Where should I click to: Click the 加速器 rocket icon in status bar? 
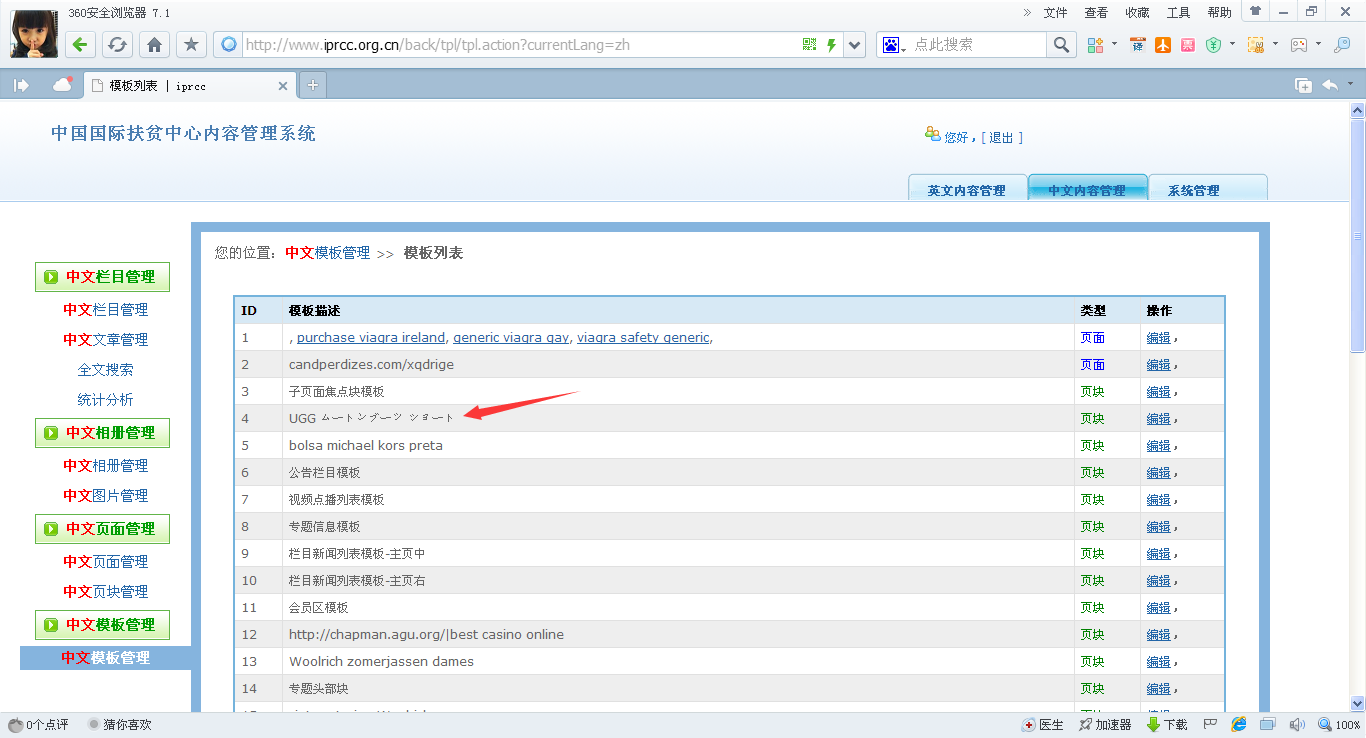[1105, 725]
